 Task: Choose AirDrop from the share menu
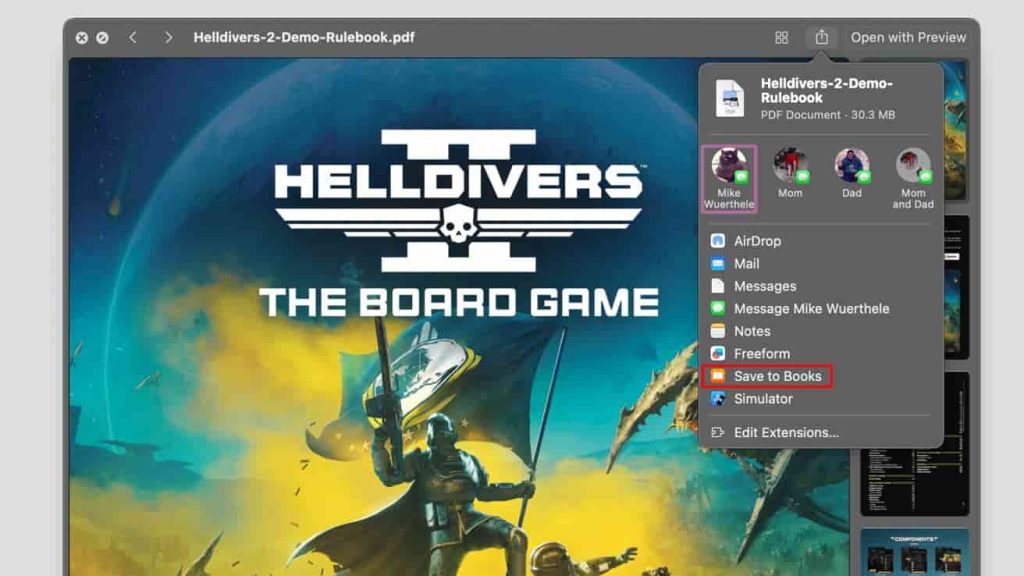pyautogui.click(x=757, y=241)
